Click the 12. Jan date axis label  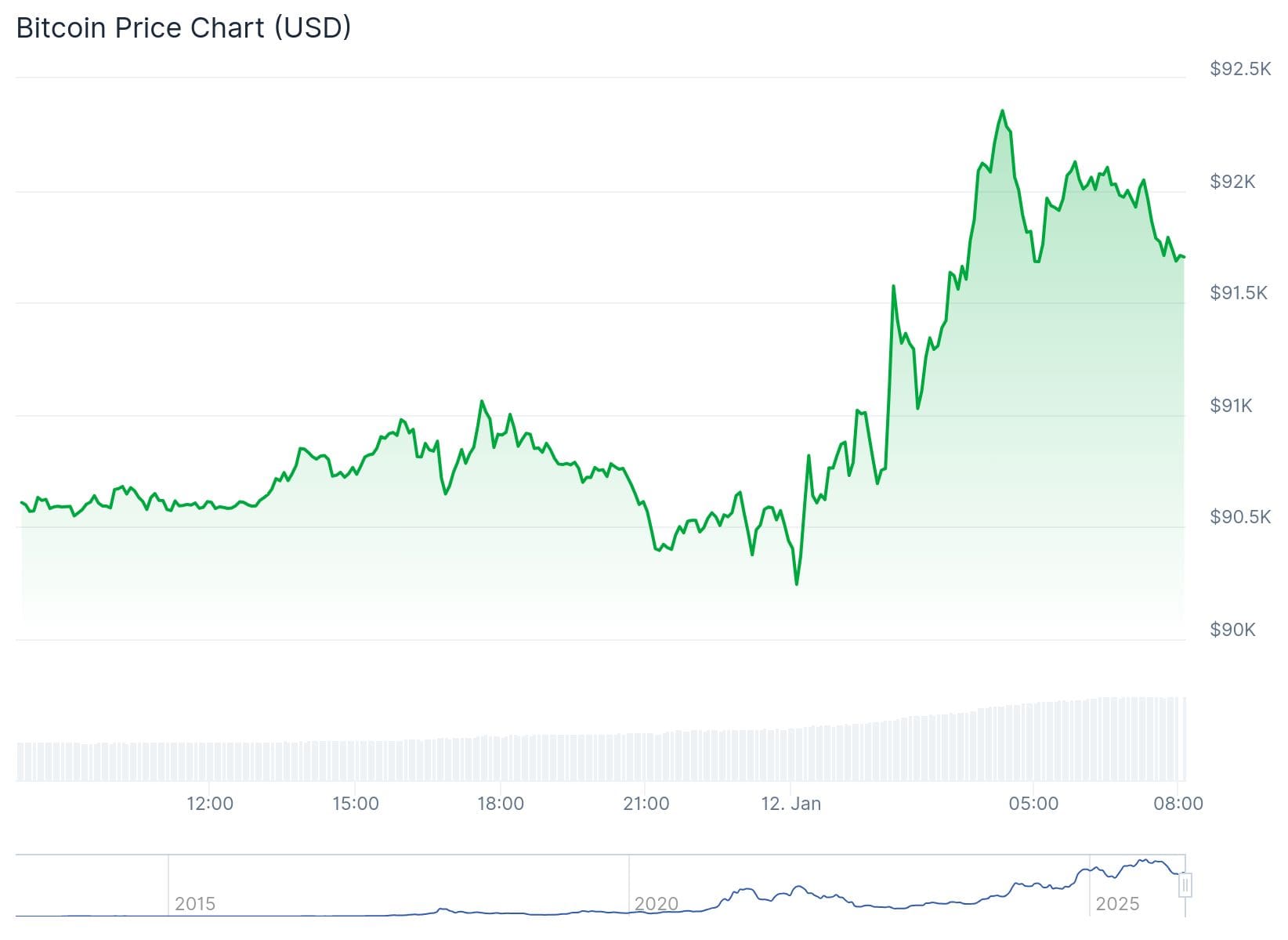pos(791,804)
